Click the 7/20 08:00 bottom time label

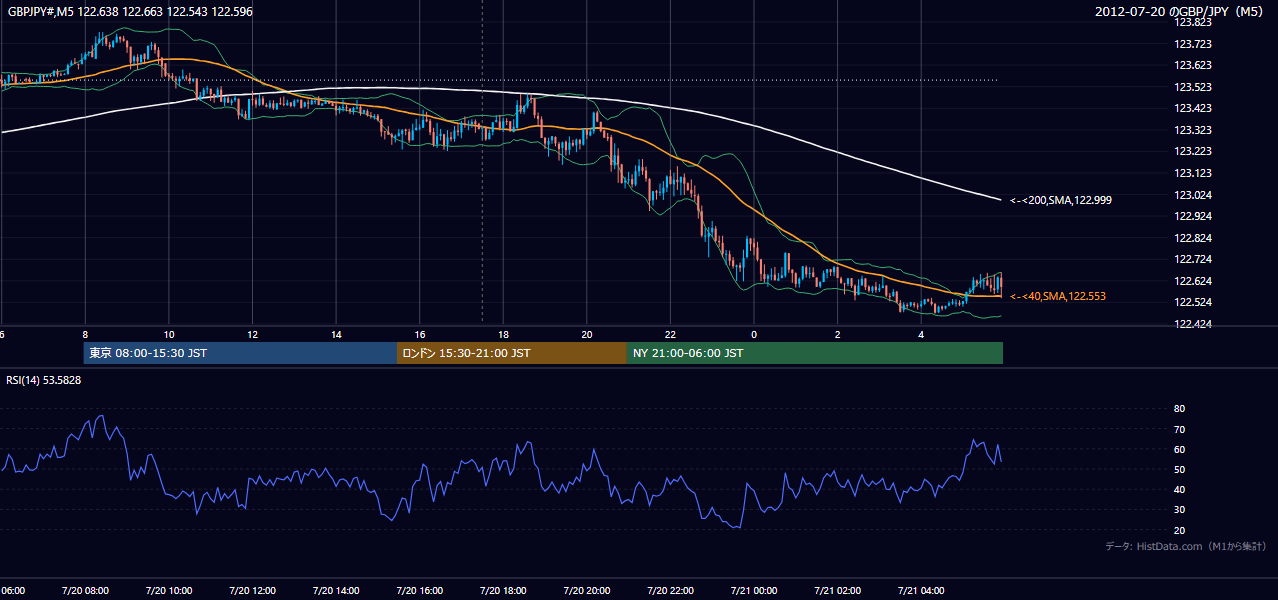click(84, 590)
